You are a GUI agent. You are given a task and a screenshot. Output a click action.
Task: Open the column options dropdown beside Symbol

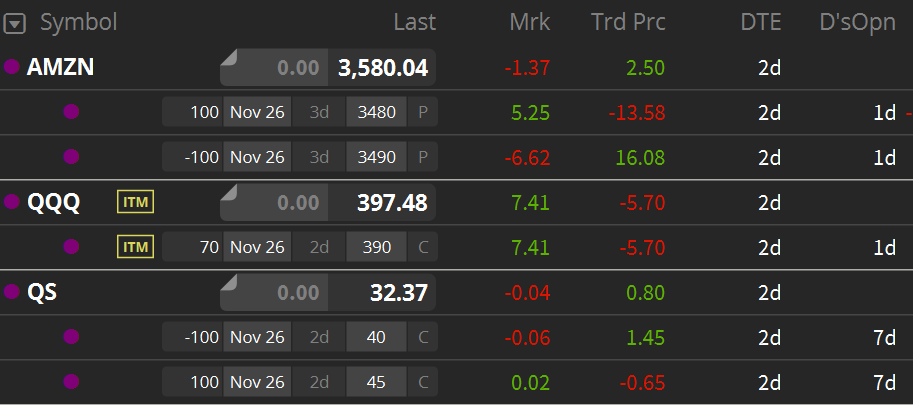pyautogui.click(x=15, y=24)
